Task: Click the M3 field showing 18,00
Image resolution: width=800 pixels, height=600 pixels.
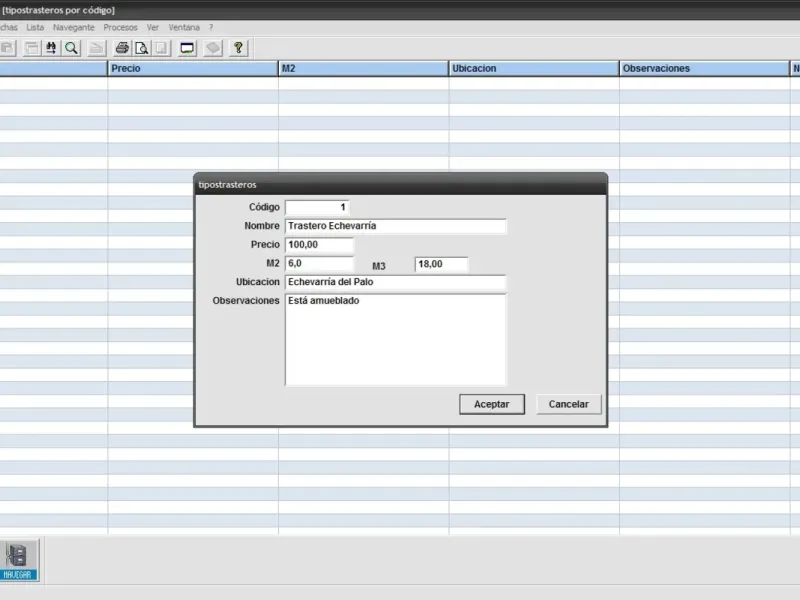Action: point(441,264)
